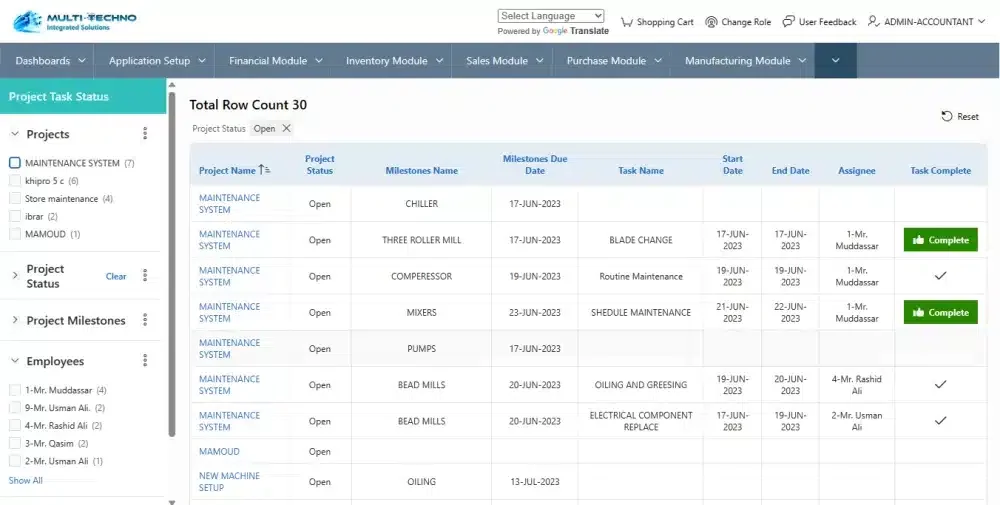Screen dimensions: 1000x505
Task: Open the Project Milestones three-dot menu
Action: pos(145,320)
